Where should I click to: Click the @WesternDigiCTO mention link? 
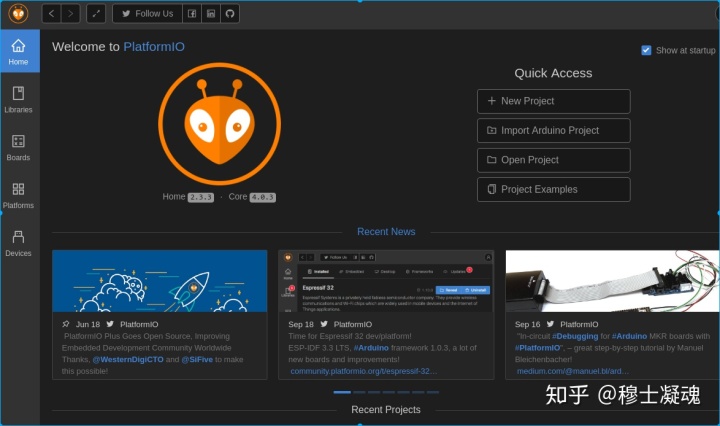[x=128, y=359]
